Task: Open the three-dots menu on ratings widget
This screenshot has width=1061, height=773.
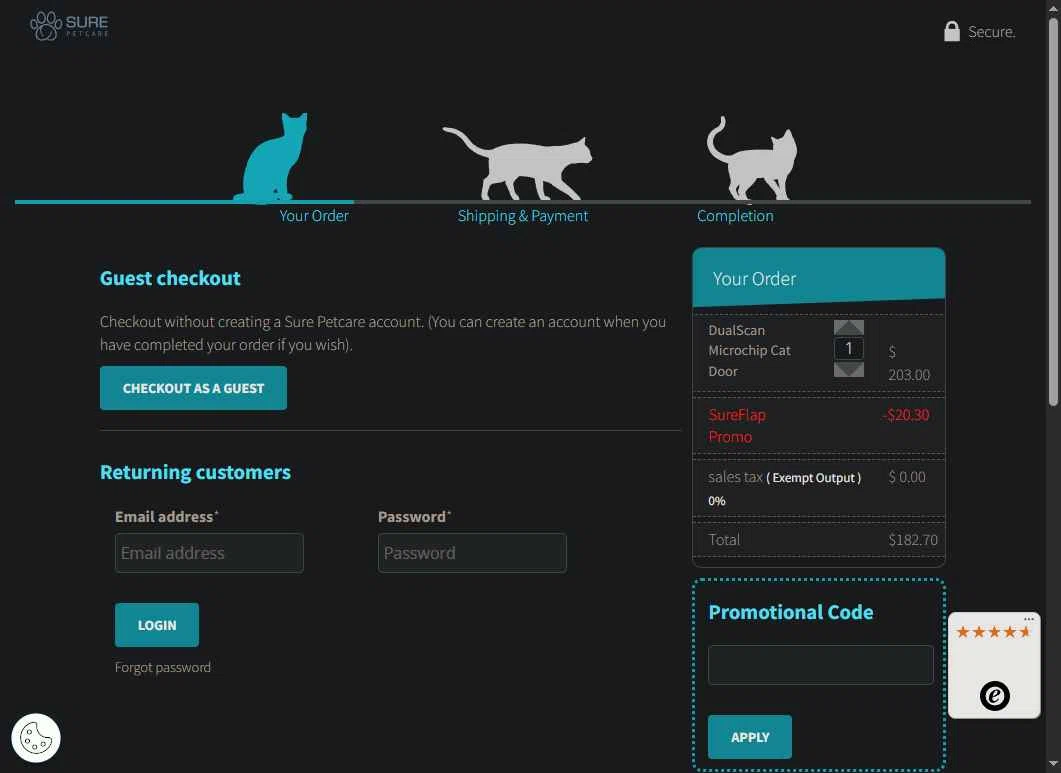Action: (x=1029, y=619)
